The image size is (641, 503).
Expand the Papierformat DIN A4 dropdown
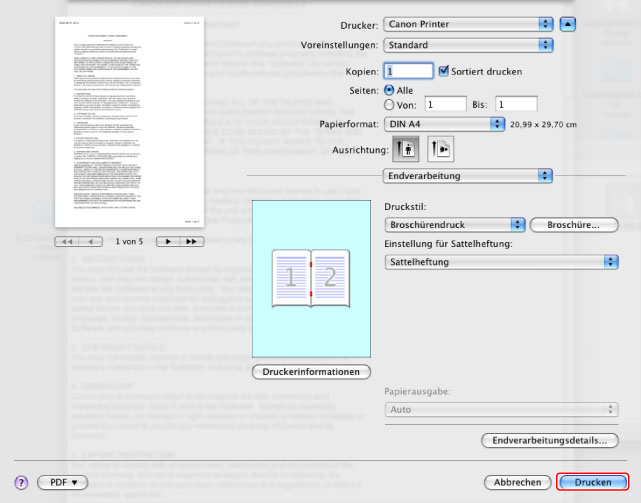click(444, 123)
